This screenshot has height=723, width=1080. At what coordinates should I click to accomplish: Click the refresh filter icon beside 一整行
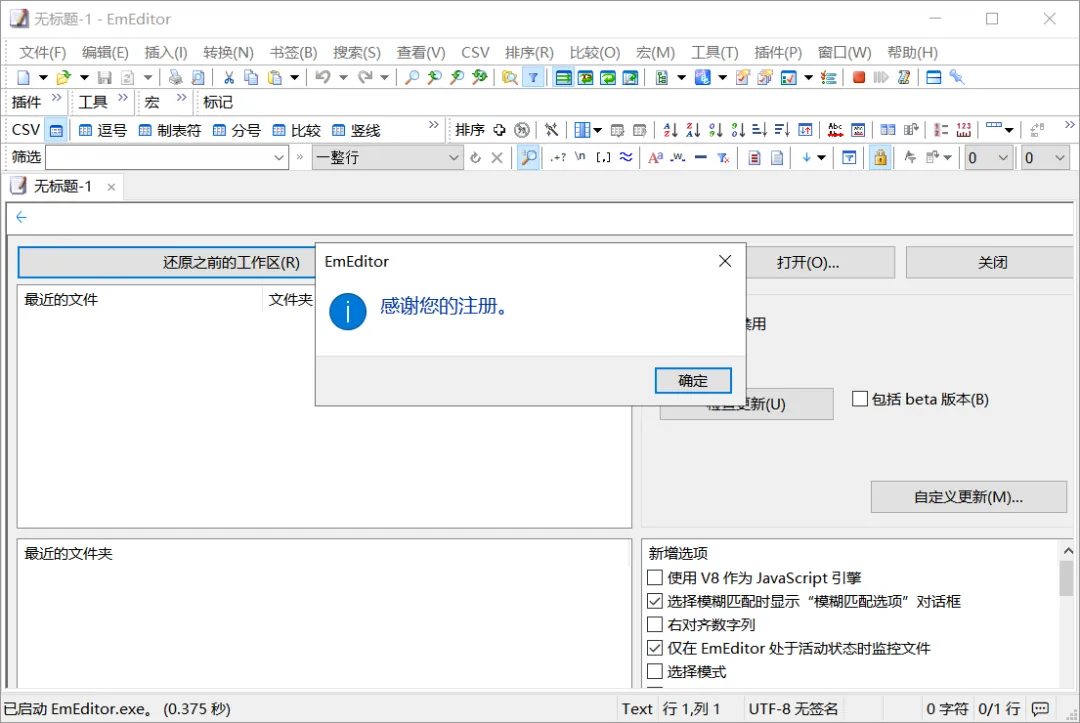tap(475, 158)
